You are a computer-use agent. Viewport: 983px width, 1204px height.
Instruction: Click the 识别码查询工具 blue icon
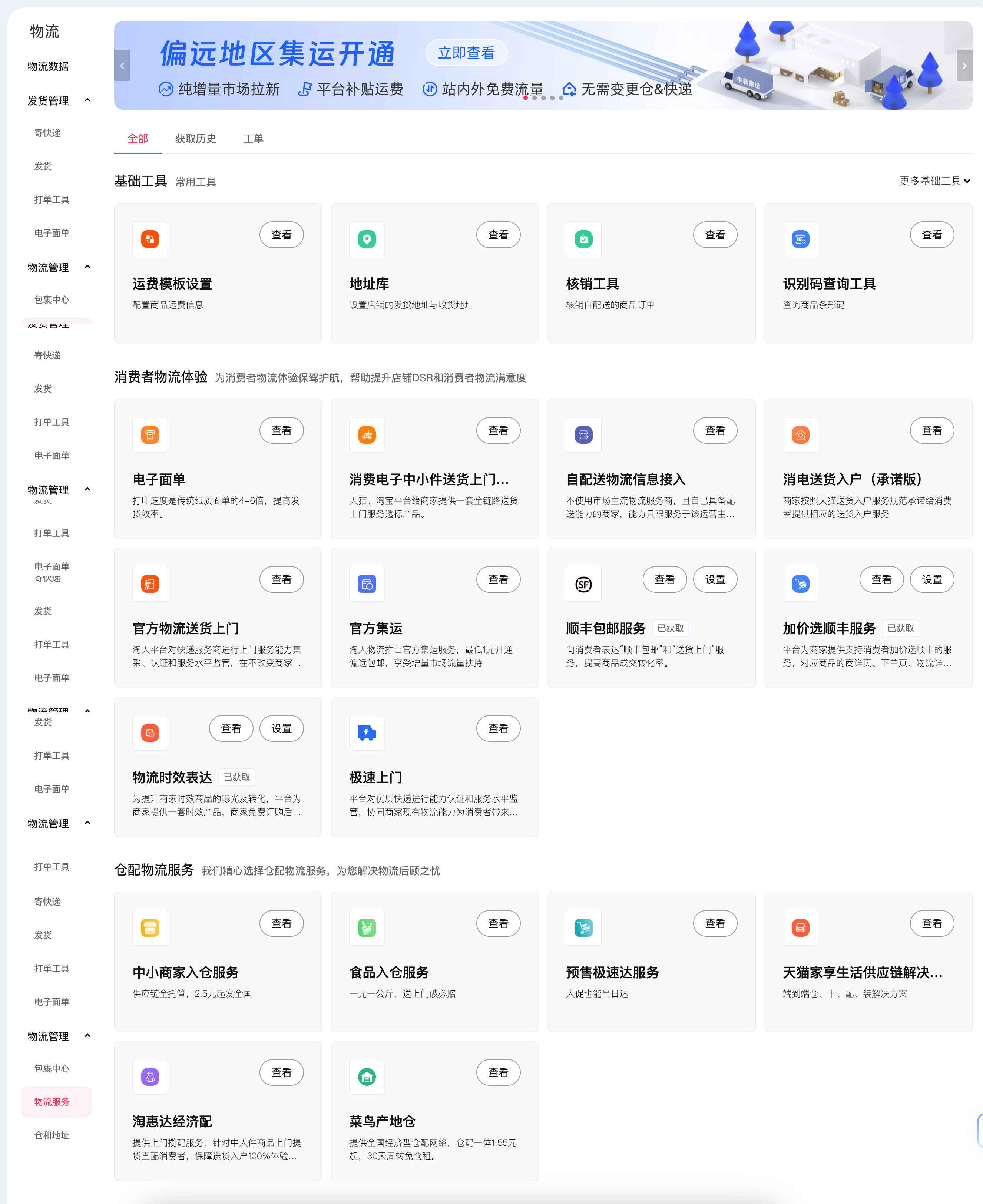point(800,239)
